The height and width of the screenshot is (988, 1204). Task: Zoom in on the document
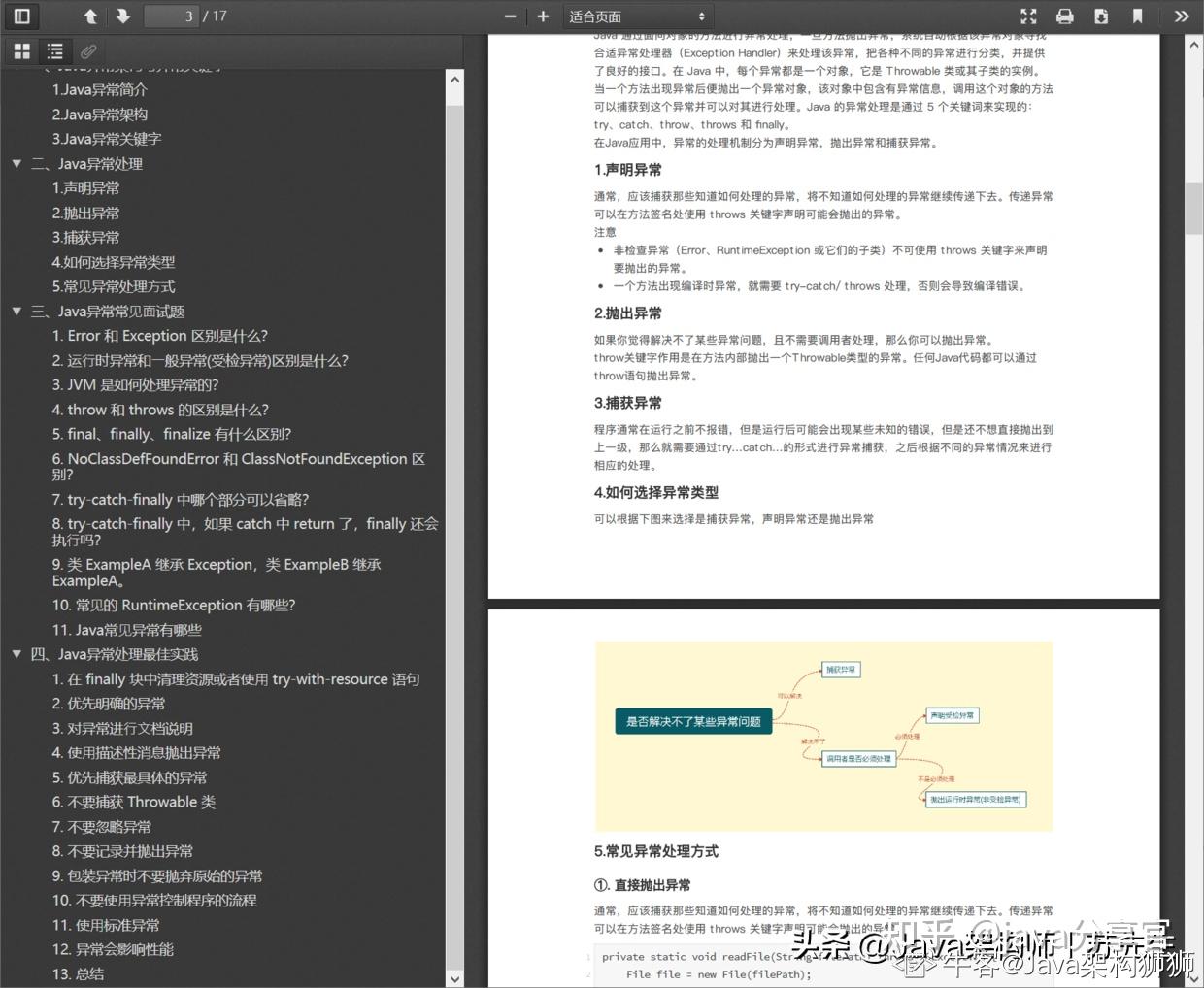coord(543,16)
